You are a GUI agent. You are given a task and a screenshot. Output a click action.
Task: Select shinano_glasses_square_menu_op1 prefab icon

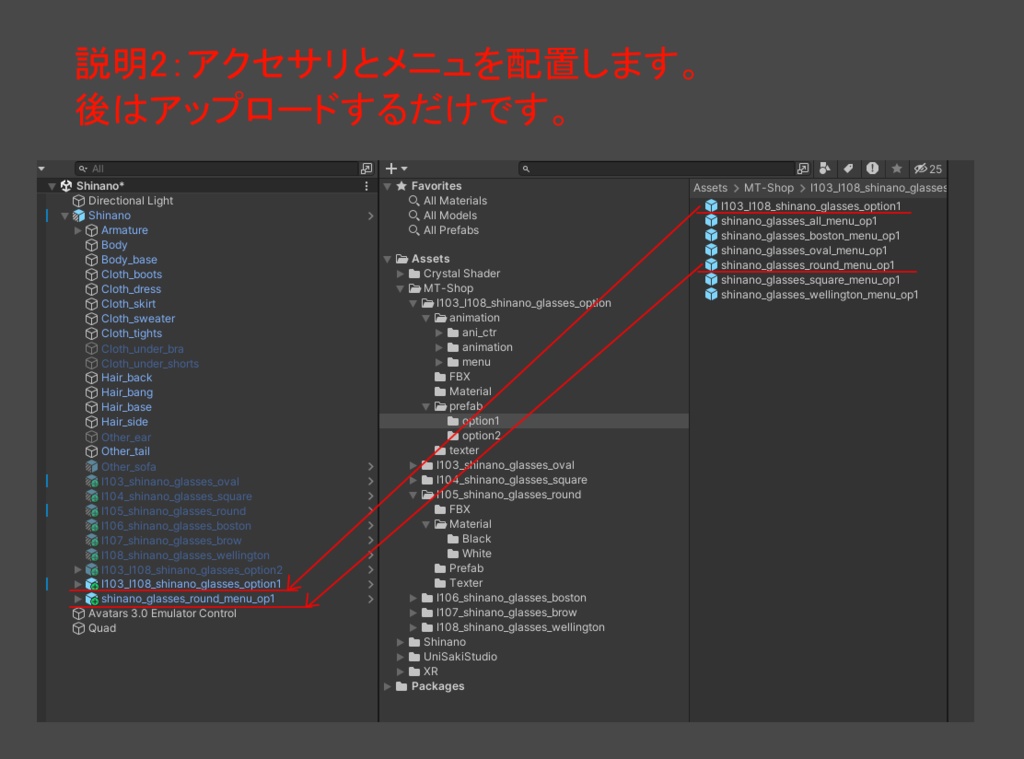coord(711,280)
